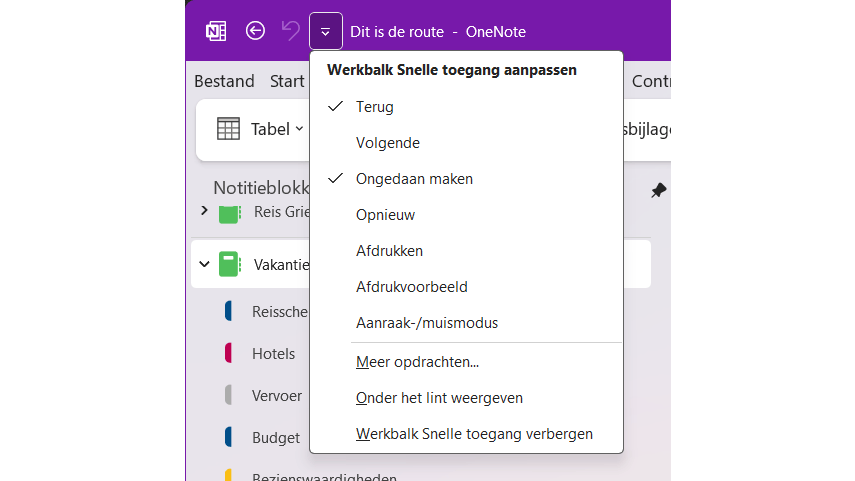Collapse the Vakantie notebook chevron
This screenshot has width=855, height=481.
click(204, 265)
